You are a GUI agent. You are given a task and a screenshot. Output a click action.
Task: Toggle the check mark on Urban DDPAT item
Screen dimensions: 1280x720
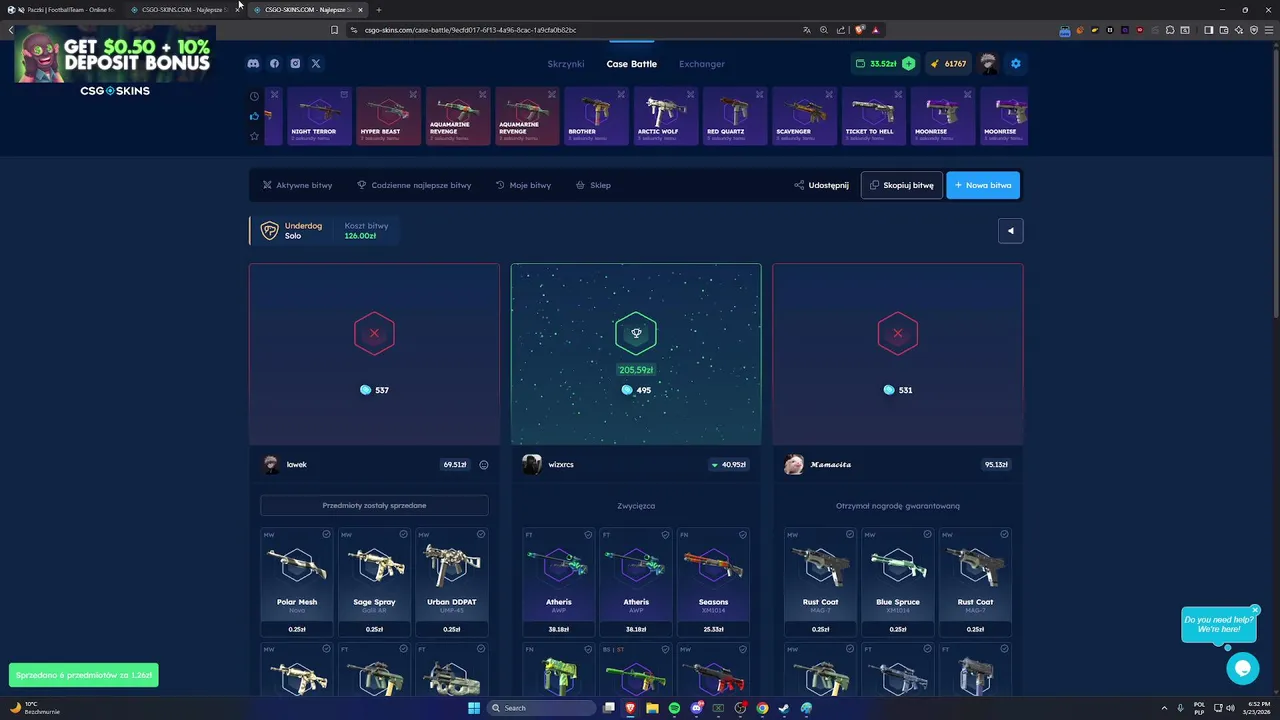tap(480, 535)
